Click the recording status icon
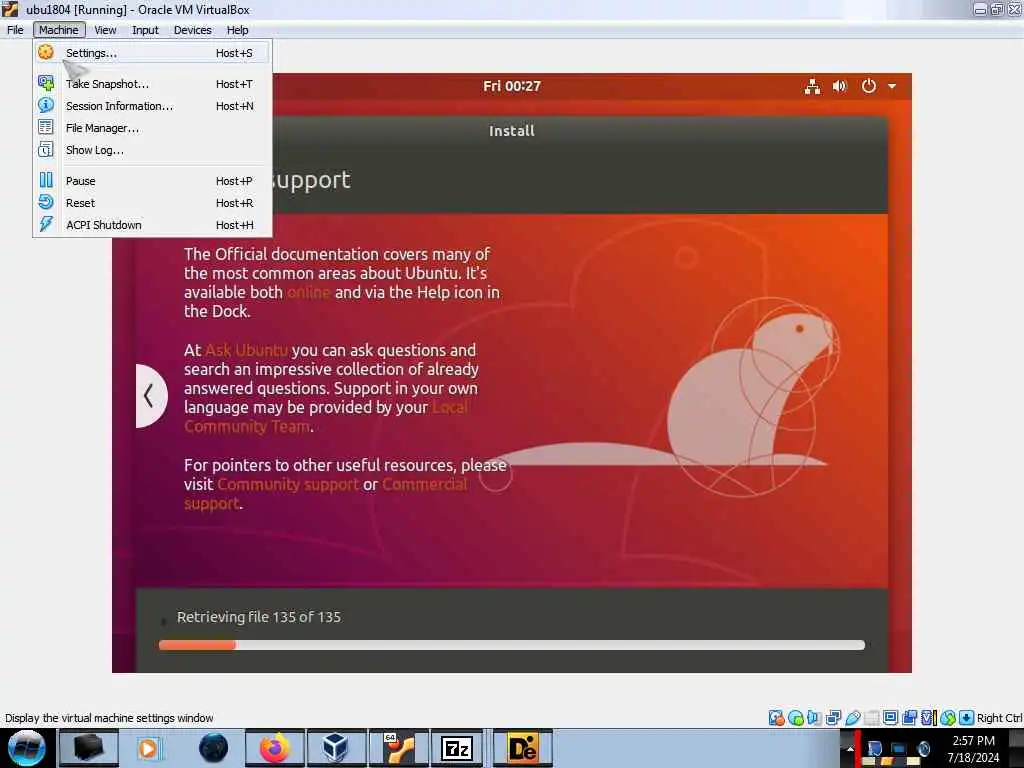 (909, 718)
